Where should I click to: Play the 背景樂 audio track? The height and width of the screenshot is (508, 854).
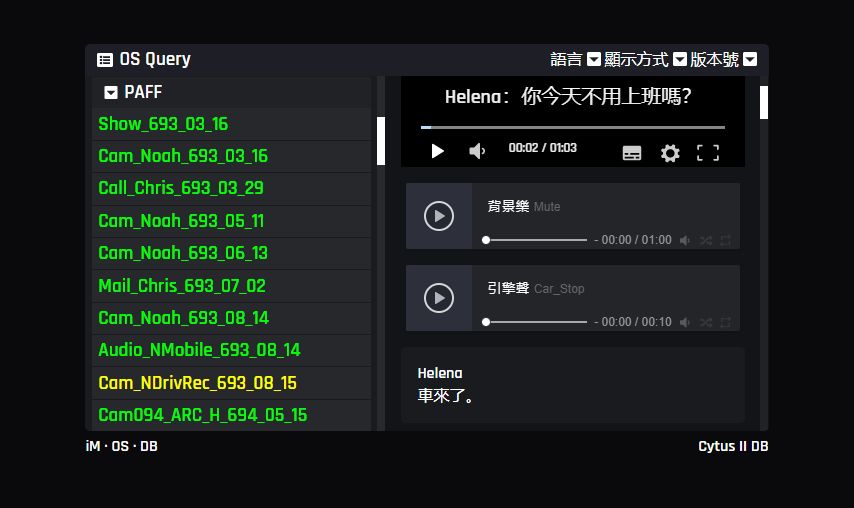pyautogui.click(x=439, y=215)
